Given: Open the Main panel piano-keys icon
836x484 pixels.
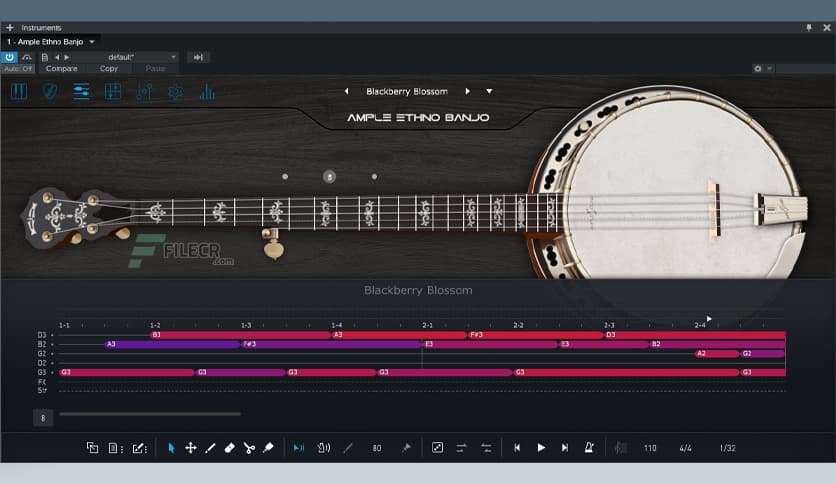Looking at the screenshot, I should coord(19,92).
